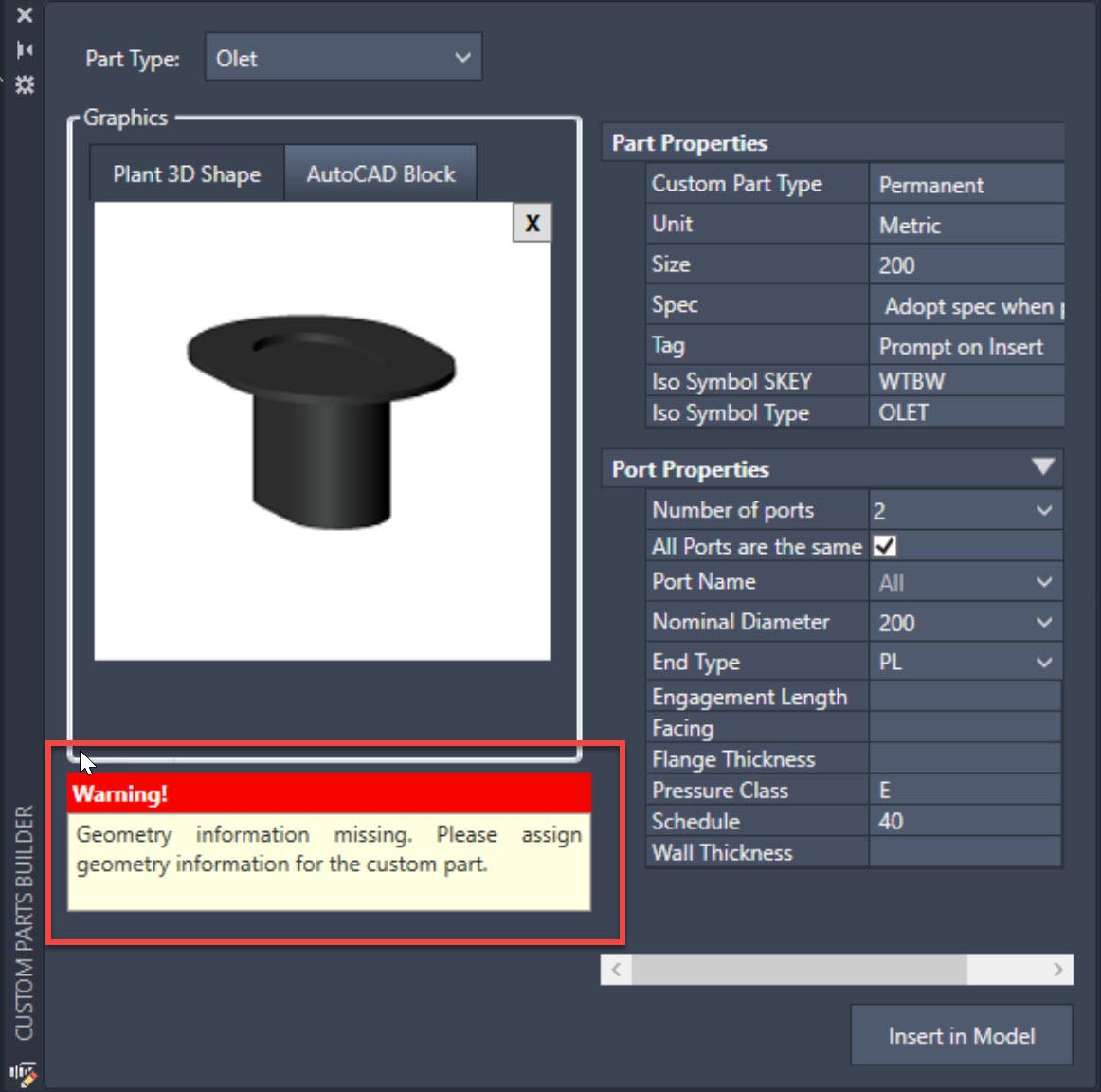Screen dimensions: 1101x1092
Task: Toggle the All Ports are the same checkbox
Action: tap(884, 545)
